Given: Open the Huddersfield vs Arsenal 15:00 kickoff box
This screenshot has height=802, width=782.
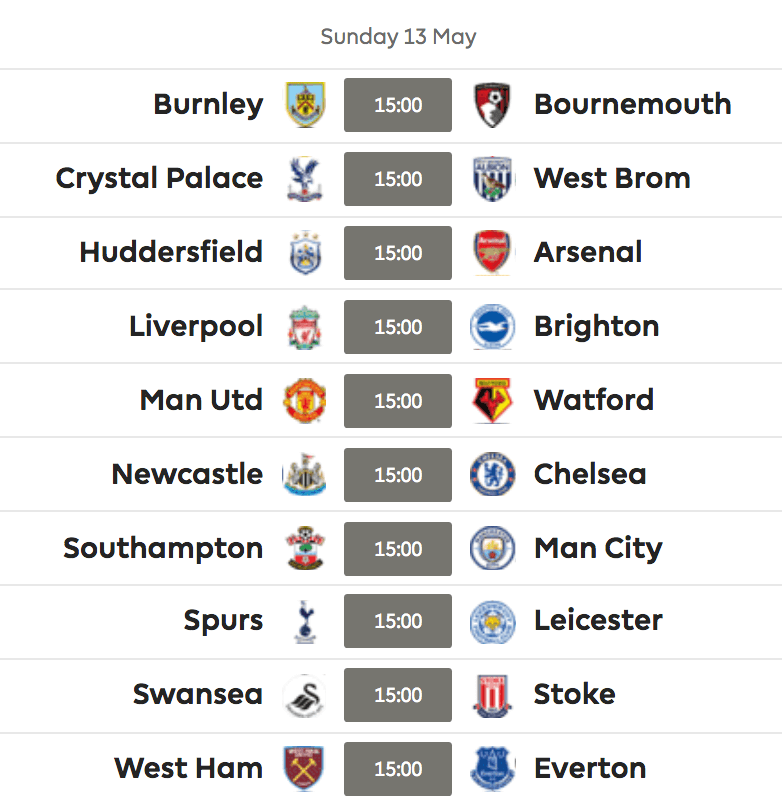Looking at the screenshot, I should [398, 253].
